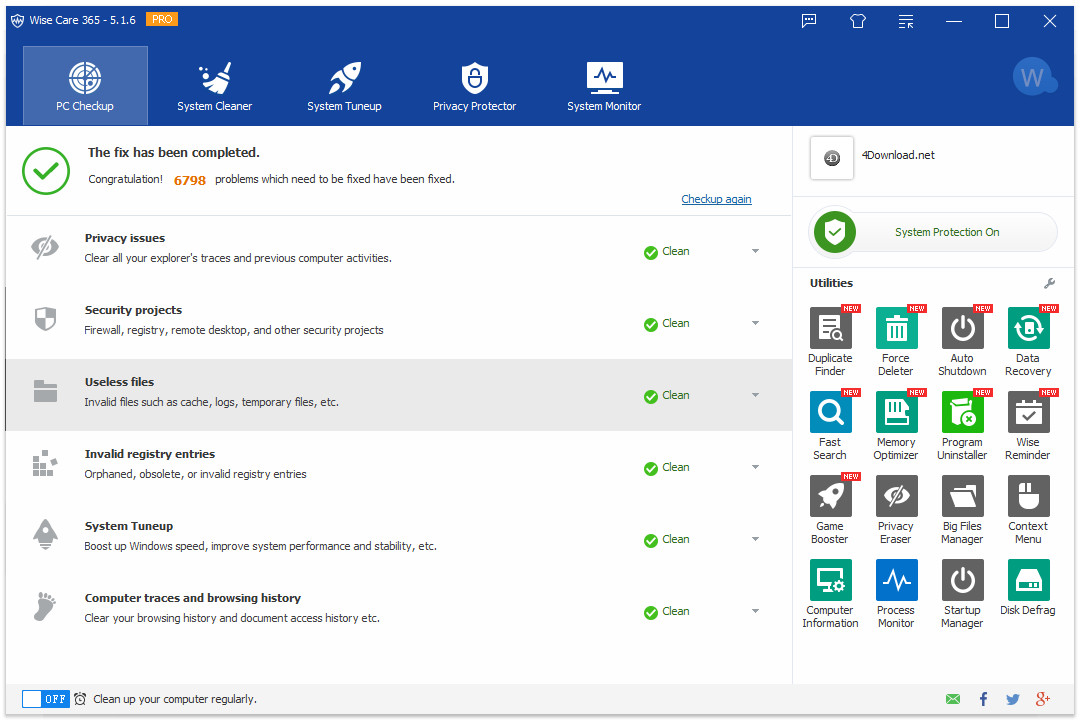Click the email share icon
Viewport: 1080px width, 720px height.
[x=953, y=699]
